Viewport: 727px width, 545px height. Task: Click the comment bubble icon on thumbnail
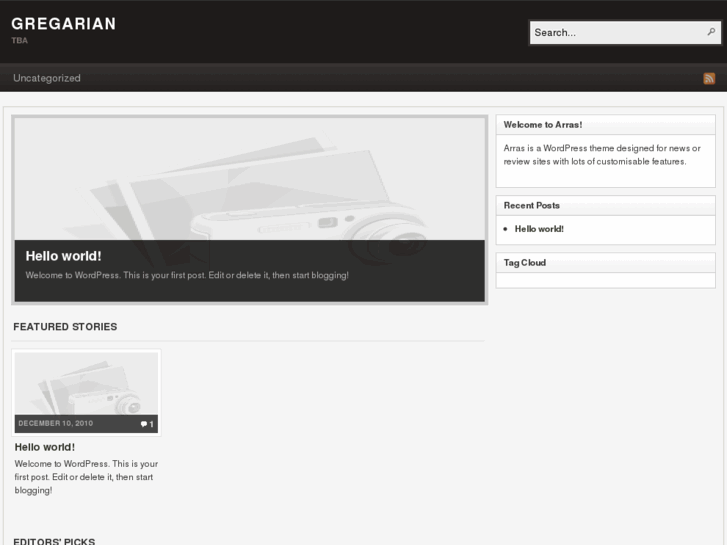(x=144, y=424)
